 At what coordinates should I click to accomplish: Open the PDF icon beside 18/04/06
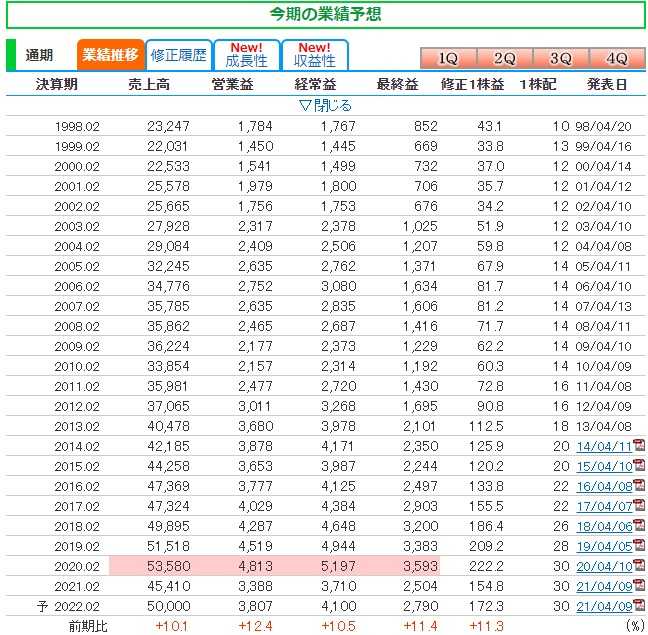click(x=639, y=526)
